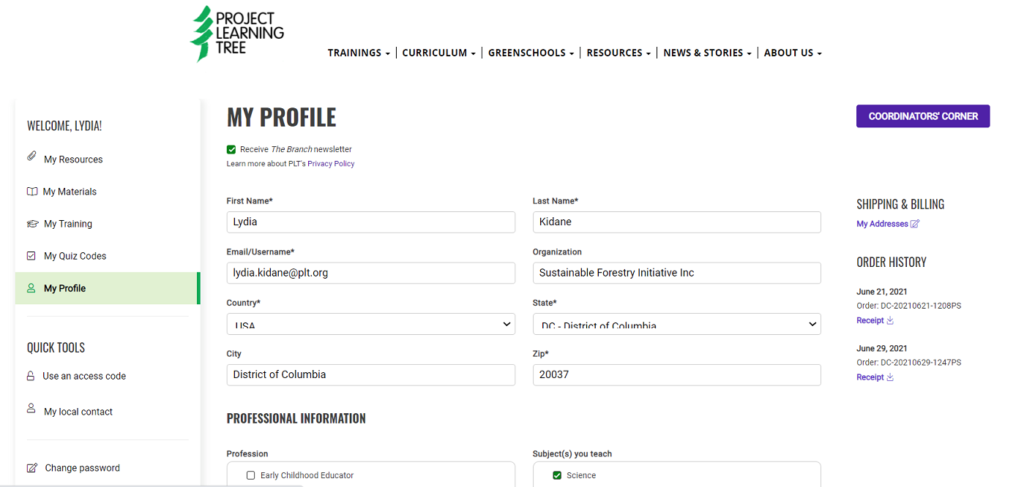Check the Early Childhood Educator box
The width and height of the screenshot is (1024, 487).
pos(251,475)
